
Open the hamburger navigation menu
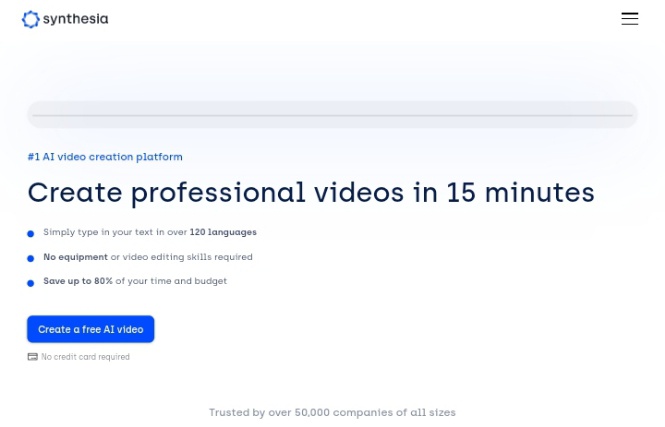pyautogui.click(x=630, y=19)
